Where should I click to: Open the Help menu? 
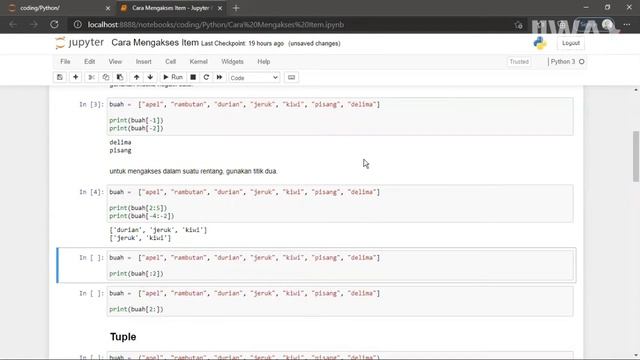click(264, 62)
